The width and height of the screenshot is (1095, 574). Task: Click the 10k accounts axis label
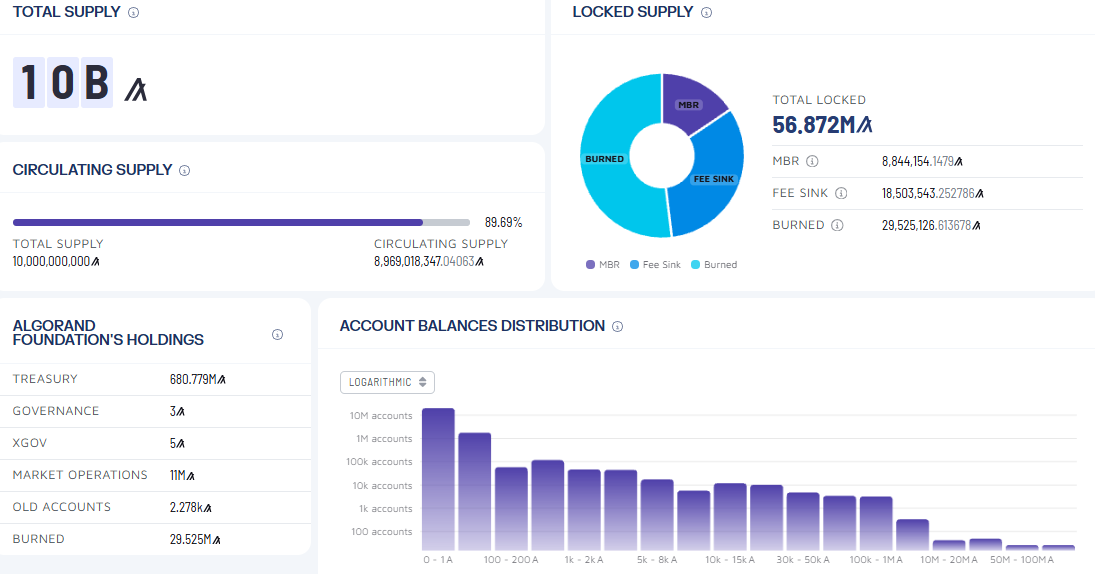[x=383, y=485]
